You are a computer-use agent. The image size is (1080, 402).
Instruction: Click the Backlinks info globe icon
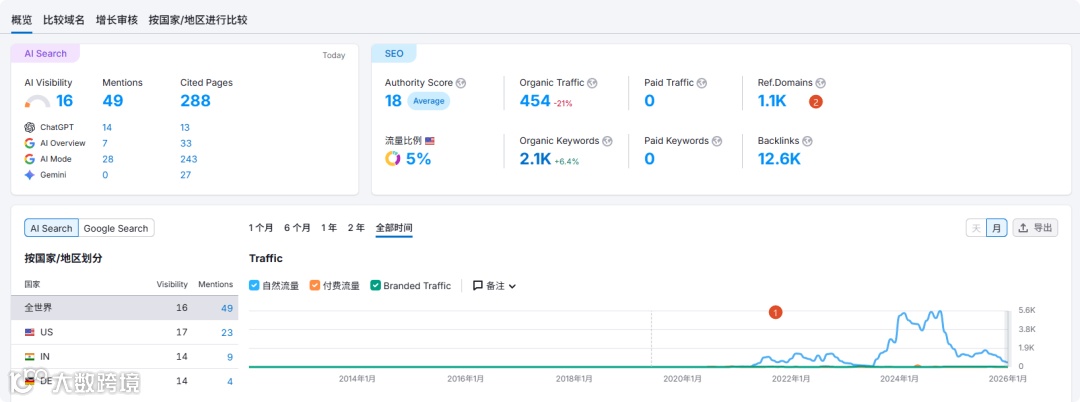[807, 140]
